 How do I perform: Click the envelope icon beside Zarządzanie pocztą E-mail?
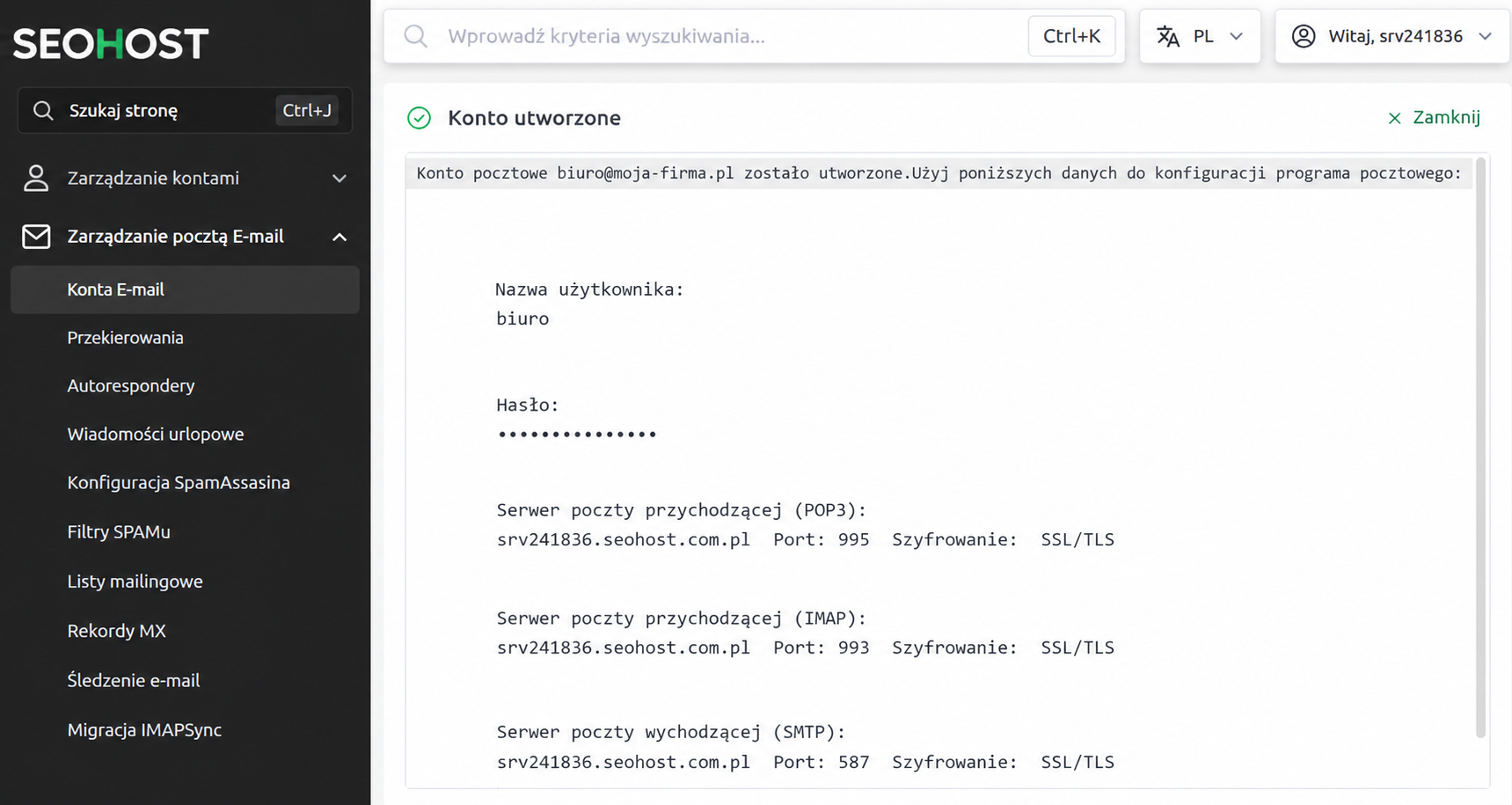tap(36, 237)
